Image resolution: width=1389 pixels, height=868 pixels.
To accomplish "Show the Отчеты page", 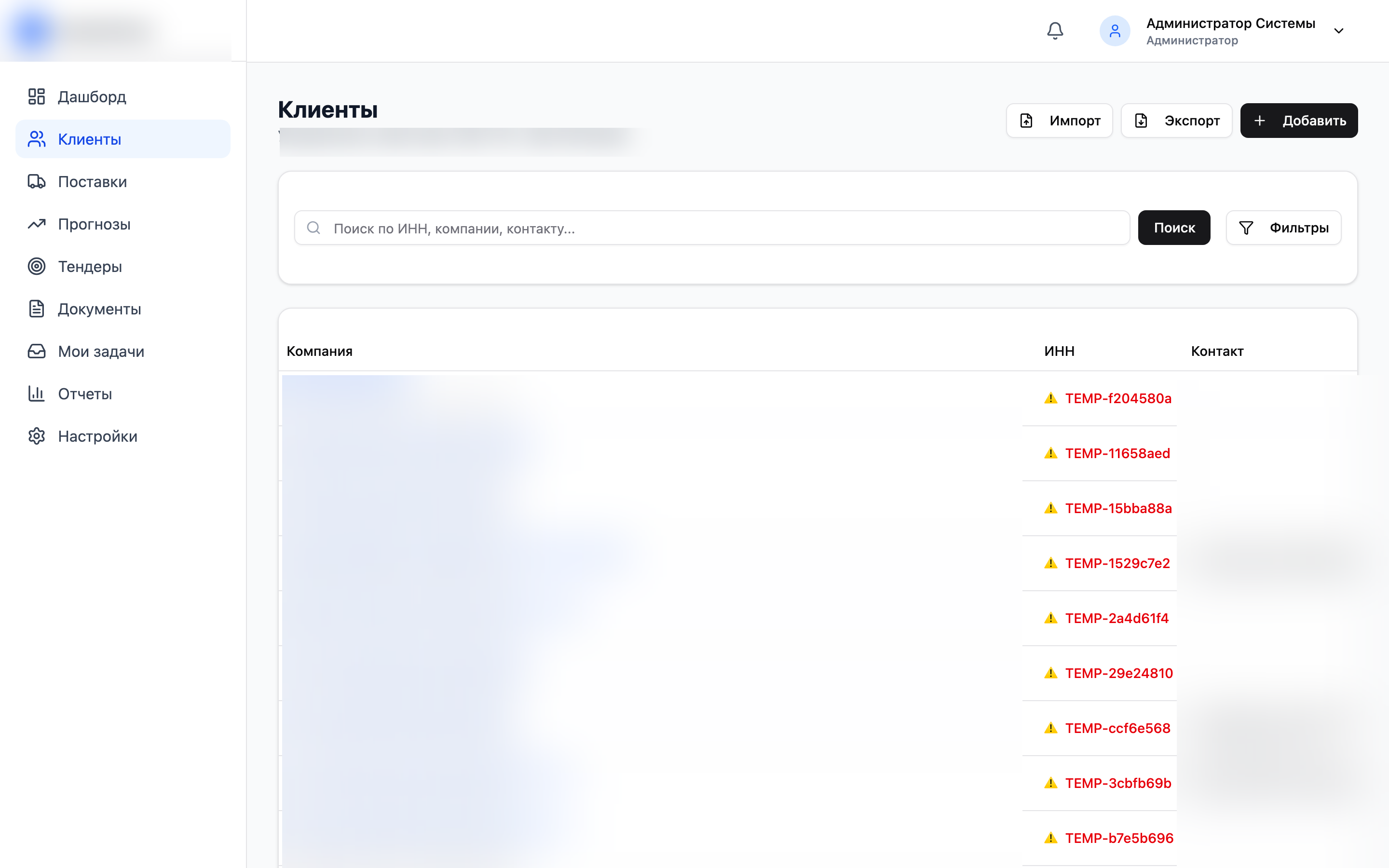I will [123, 394].
